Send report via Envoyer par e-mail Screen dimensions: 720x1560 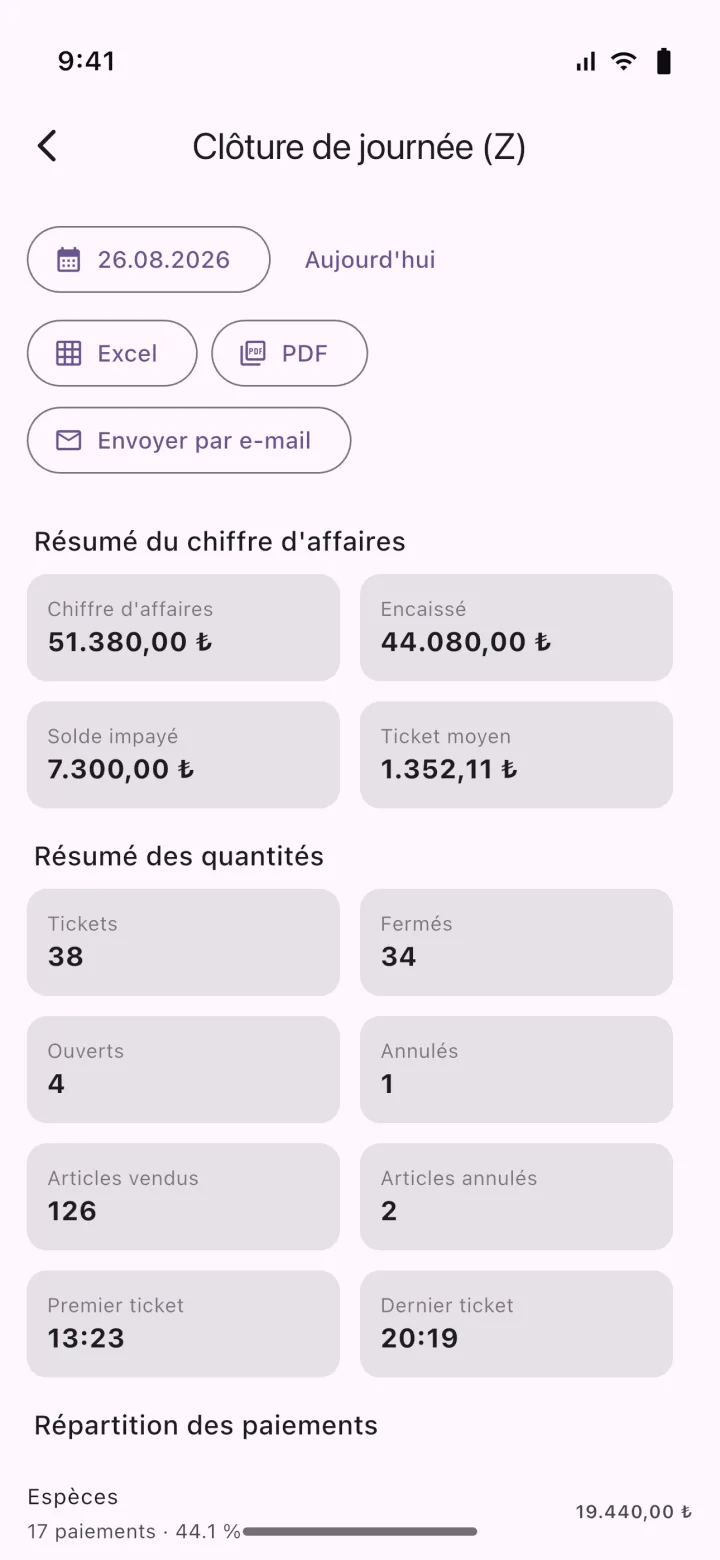(189, 440)
